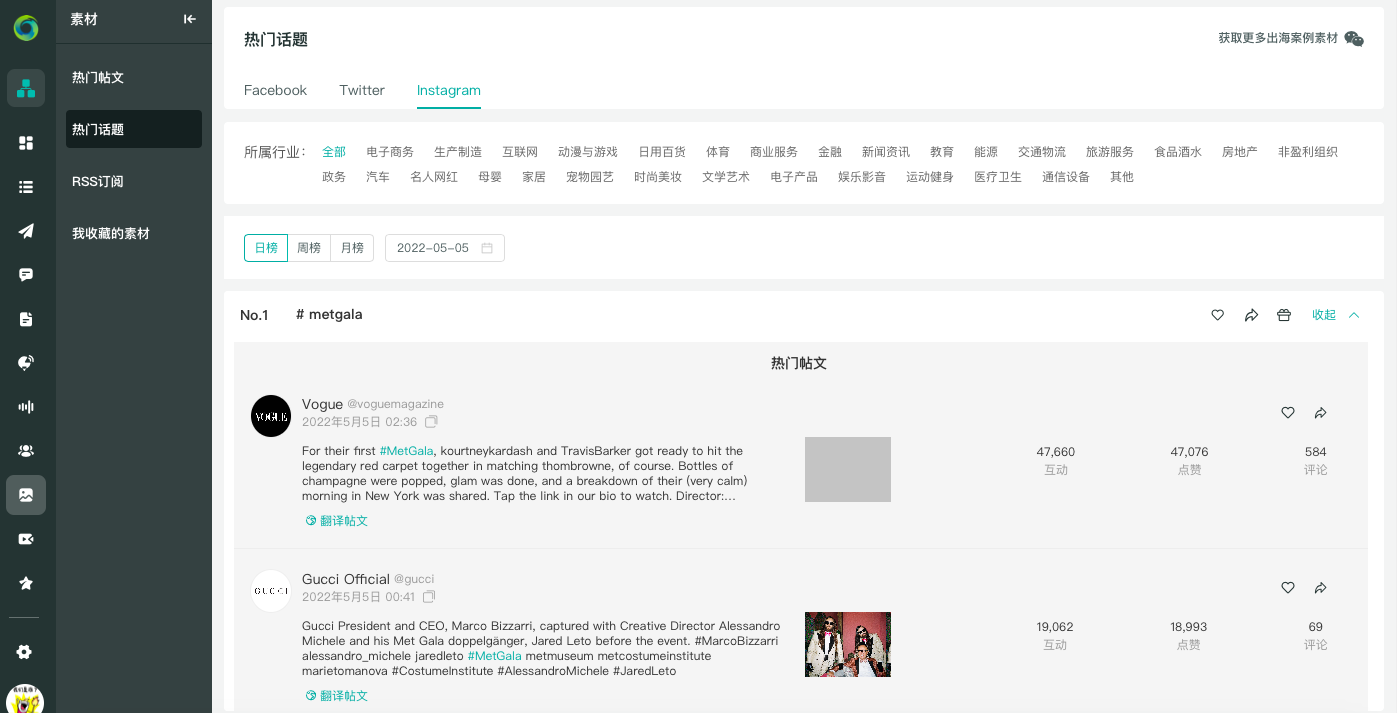Open the Gucci post image thumbnail
This screenshot has height=713, width=1400.
coord(848,644)
